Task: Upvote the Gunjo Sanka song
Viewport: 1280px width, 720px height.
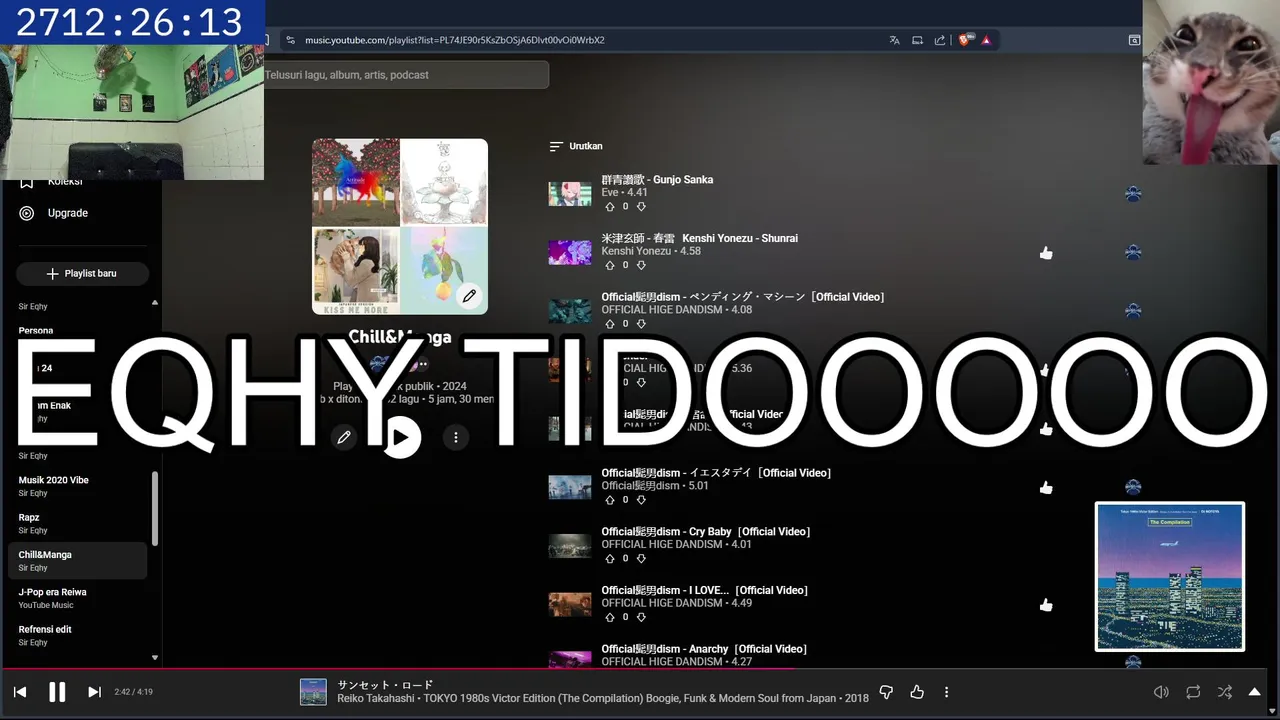Action: click(610, 206)
